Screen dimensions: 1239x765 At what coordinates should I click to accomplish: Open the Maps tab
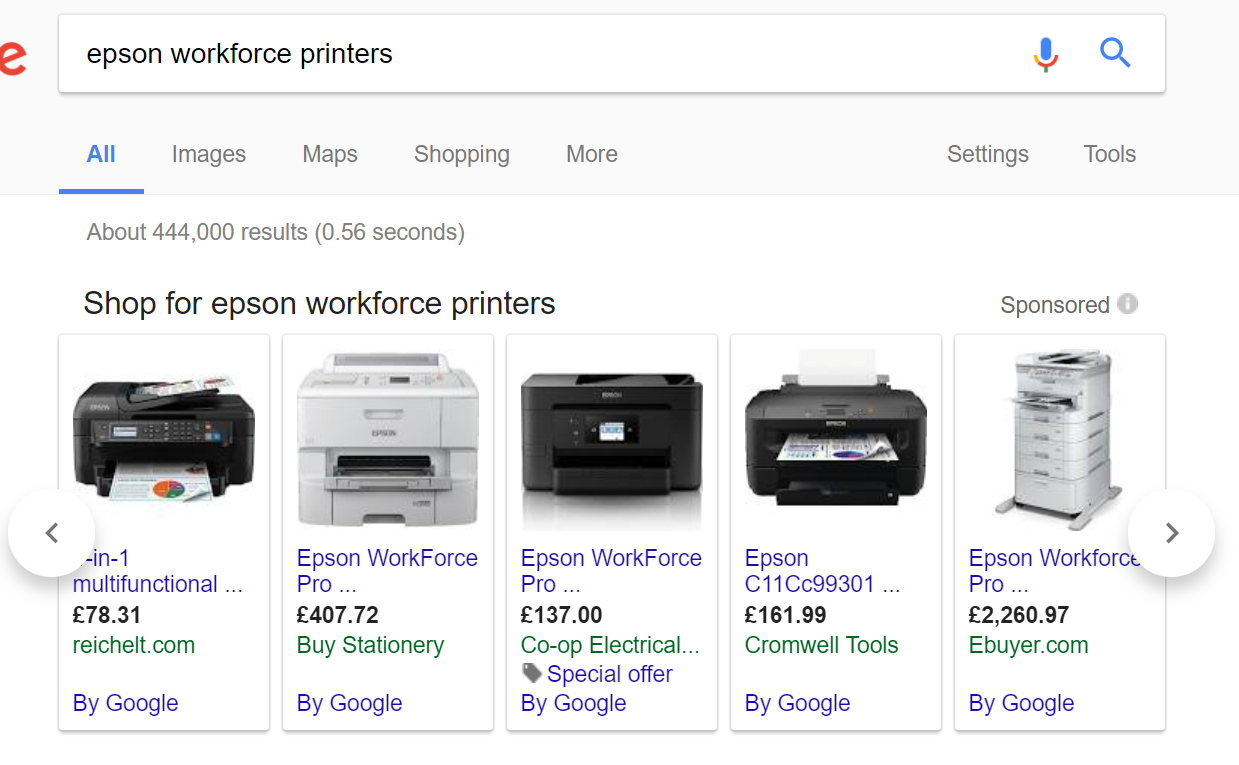coord(330,154)
